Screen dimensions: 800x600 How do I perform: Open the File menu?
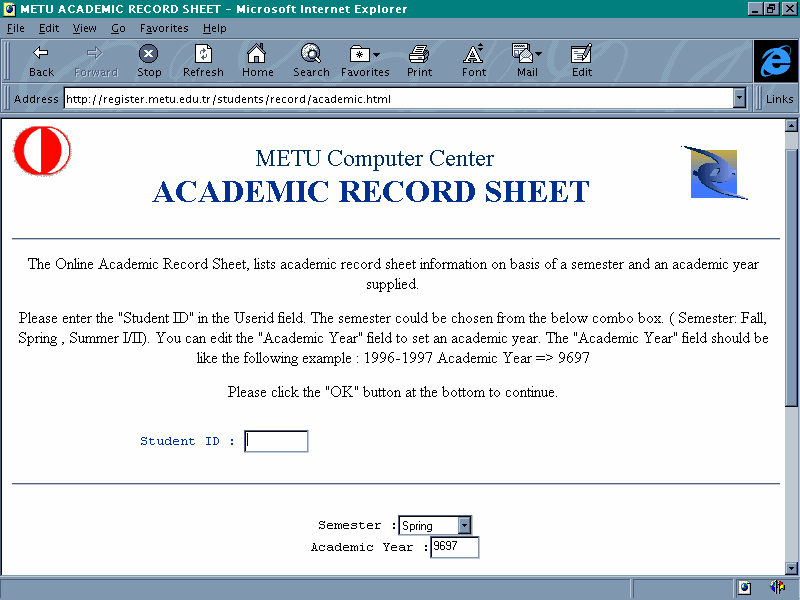15,28
